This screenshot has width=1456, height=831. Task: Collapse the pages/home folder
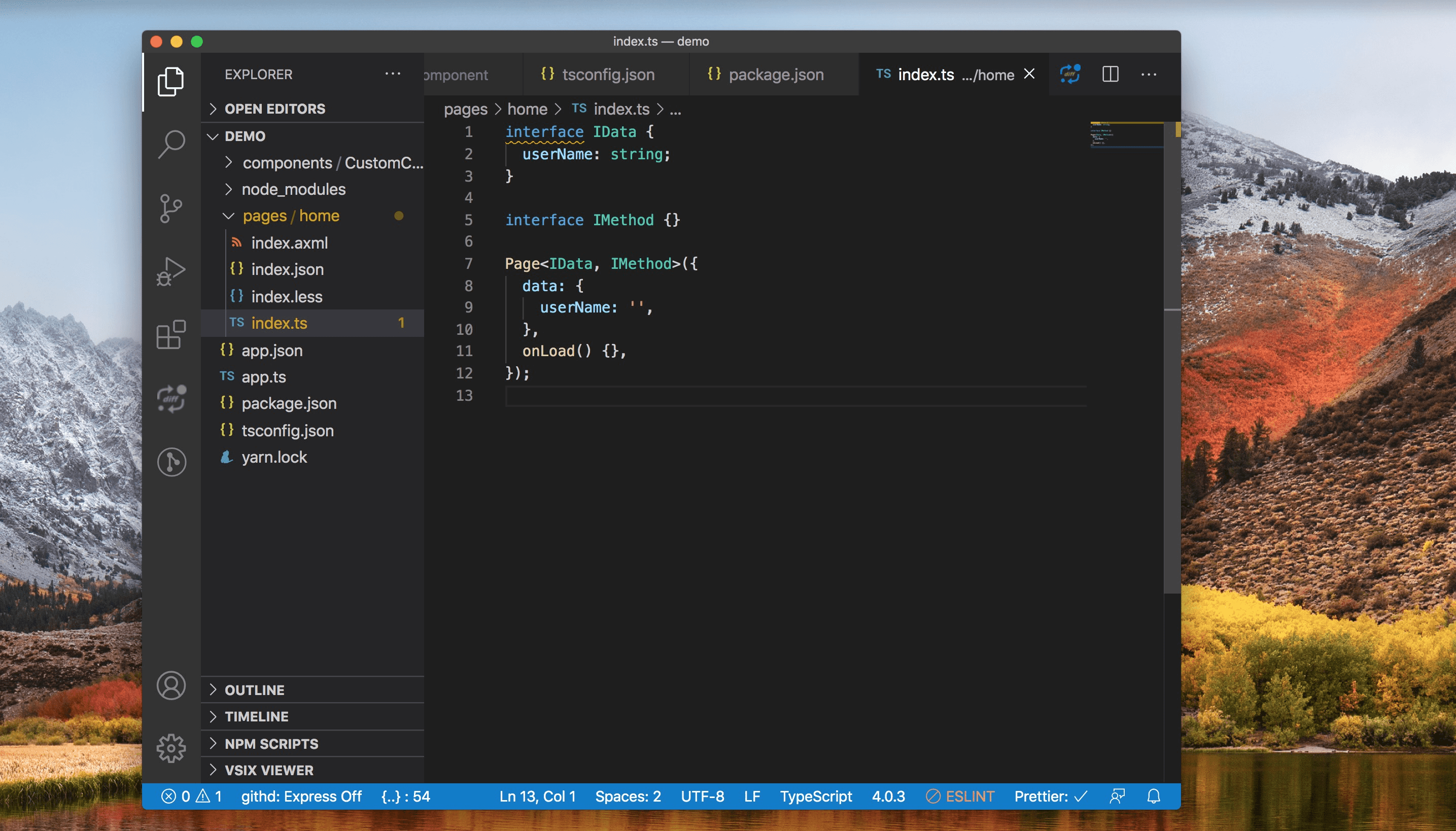pyautogui.click(x=312, y=216)
